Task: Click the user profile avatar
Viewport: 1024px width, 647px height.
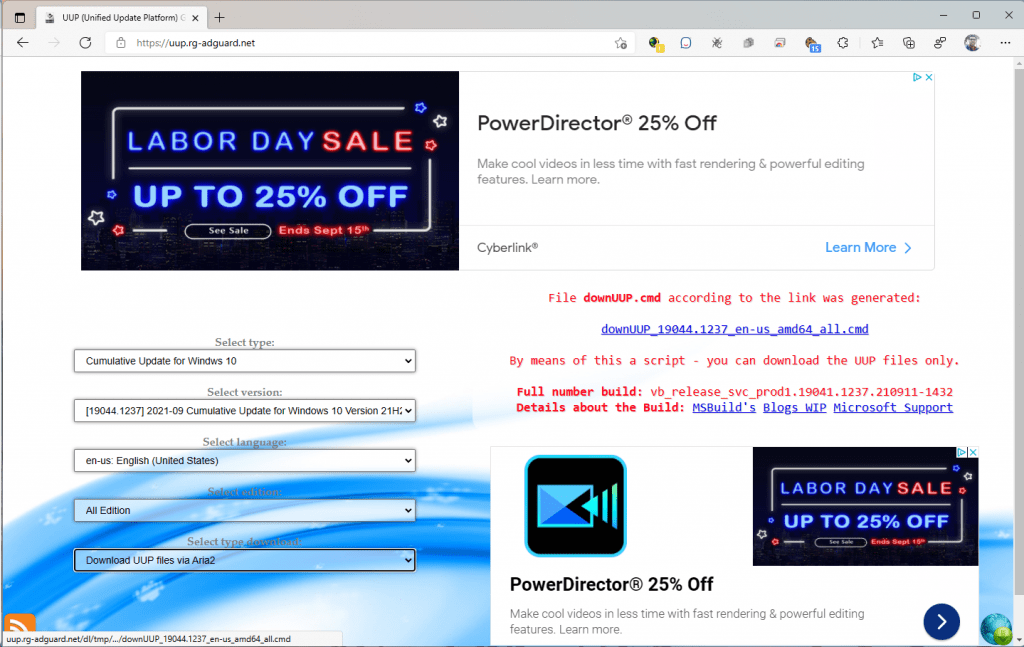Action: 971,43
